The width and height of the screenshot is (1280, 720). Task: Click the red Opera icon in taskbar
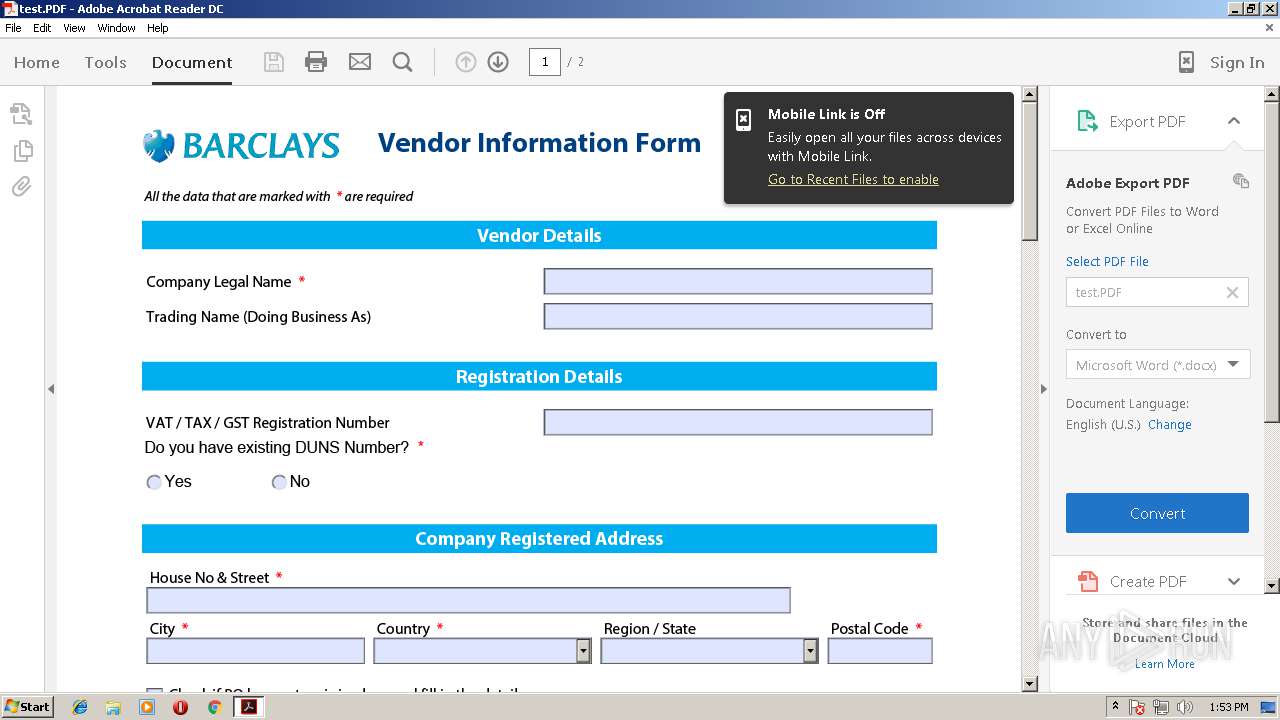point(180,707)
